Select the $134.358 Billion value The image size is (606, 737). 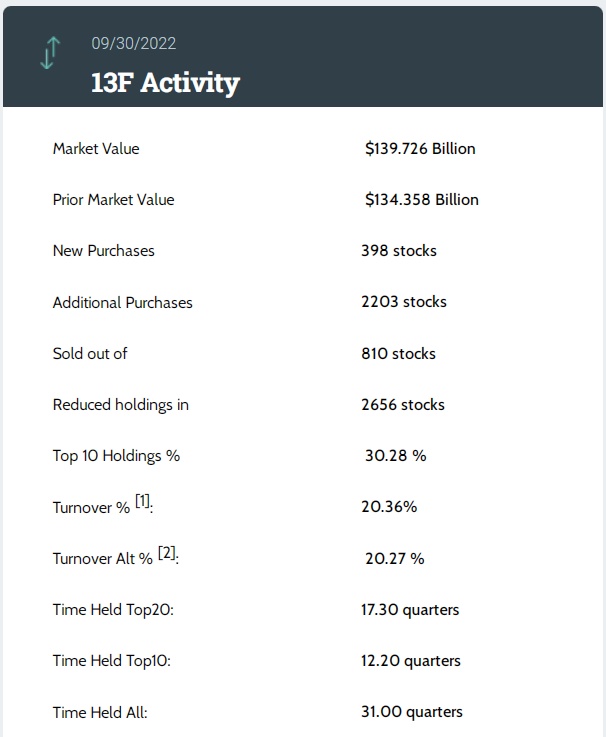[x=421, y=200]
